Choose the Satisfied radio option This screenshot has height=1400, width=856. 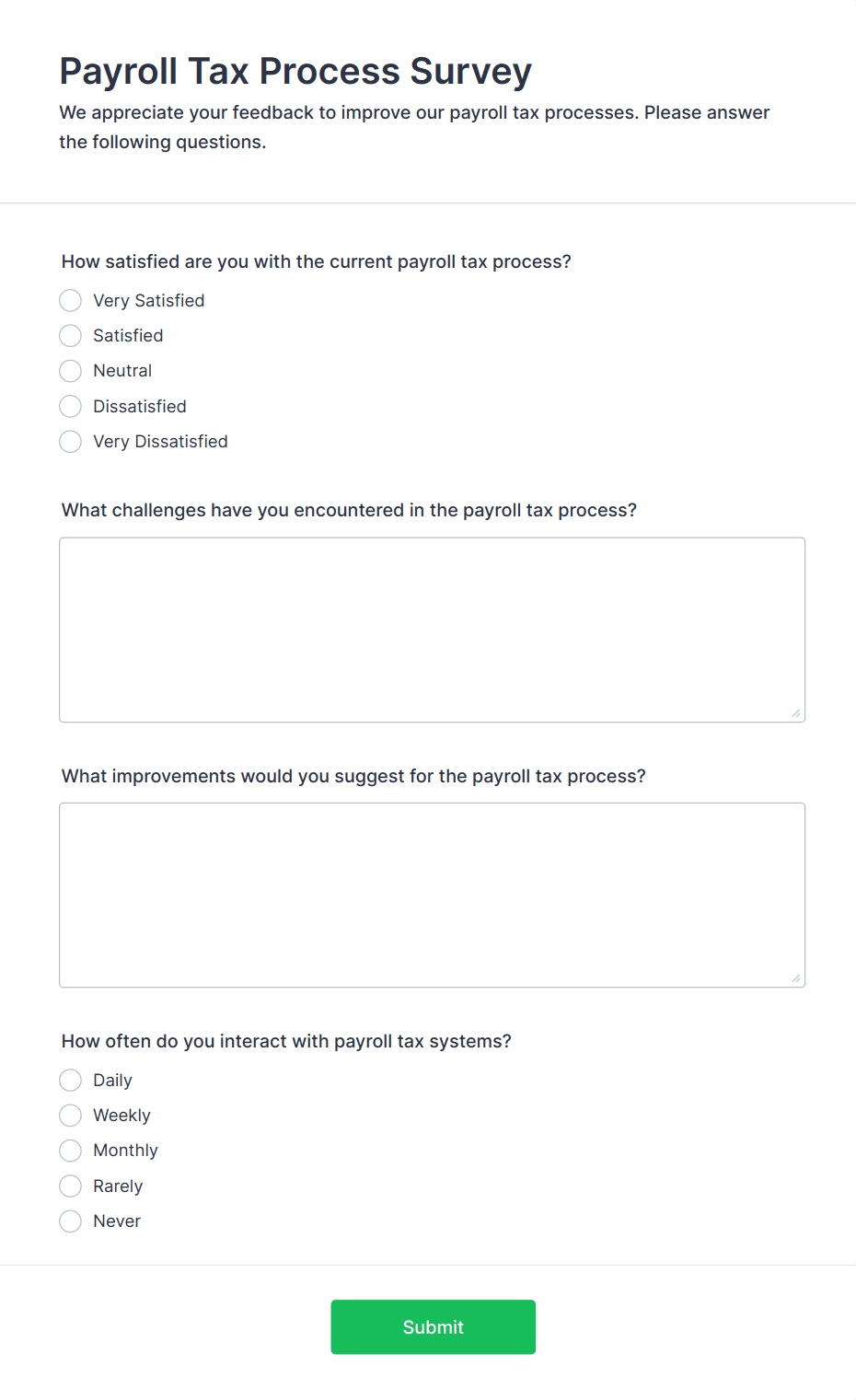(70, 336)
